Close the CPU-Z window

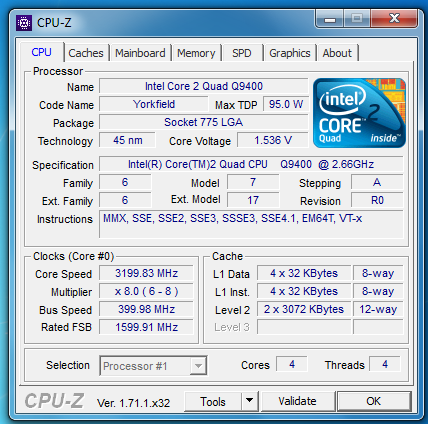[x=394, y=19]
